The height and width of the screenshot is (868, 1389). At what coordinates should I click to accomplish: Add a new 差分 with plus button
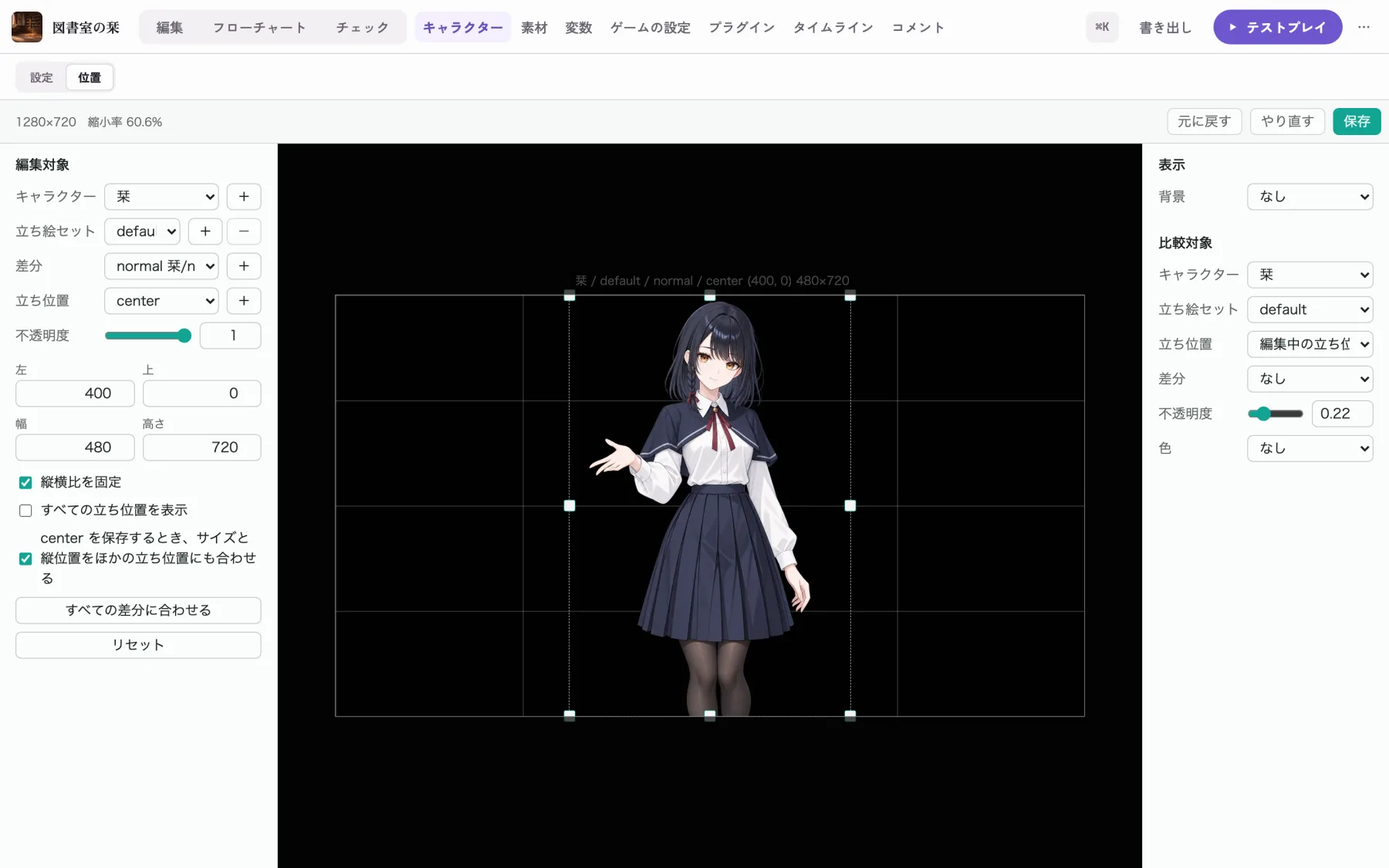[244, 266]
